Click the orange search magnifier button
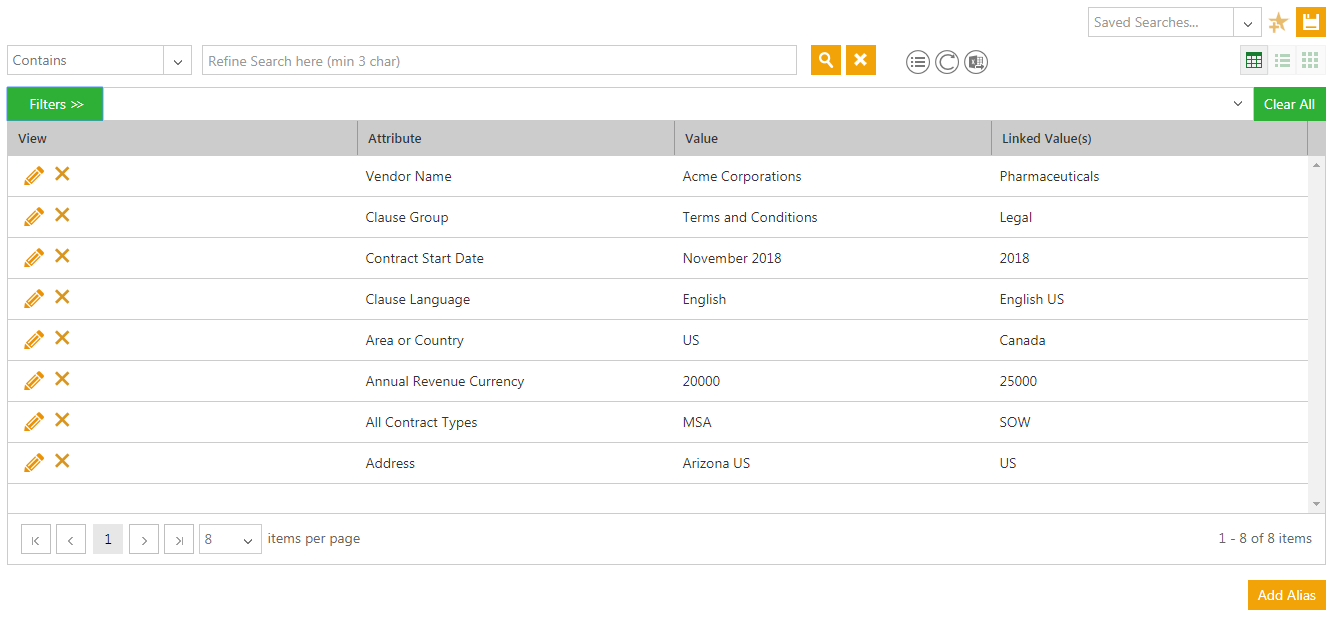The height and width of the screenshot is (617, 1334). click(x=825, y=60)
